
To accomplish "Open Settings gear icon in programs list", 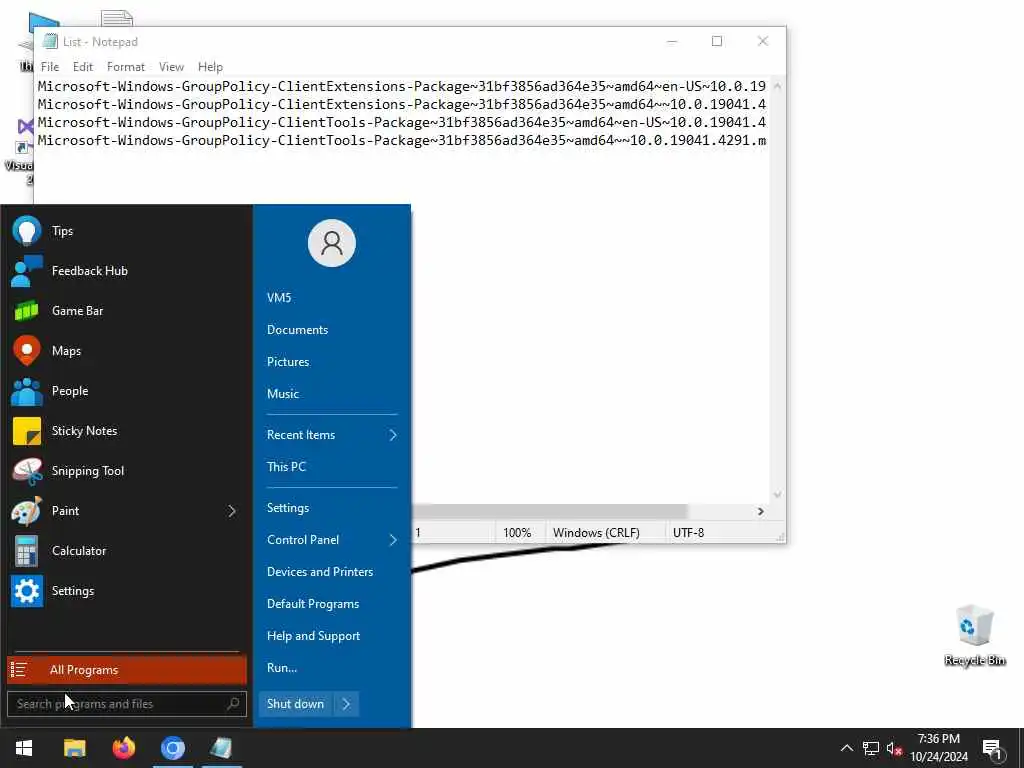I will pyautogui.click(x=27, y=591).
